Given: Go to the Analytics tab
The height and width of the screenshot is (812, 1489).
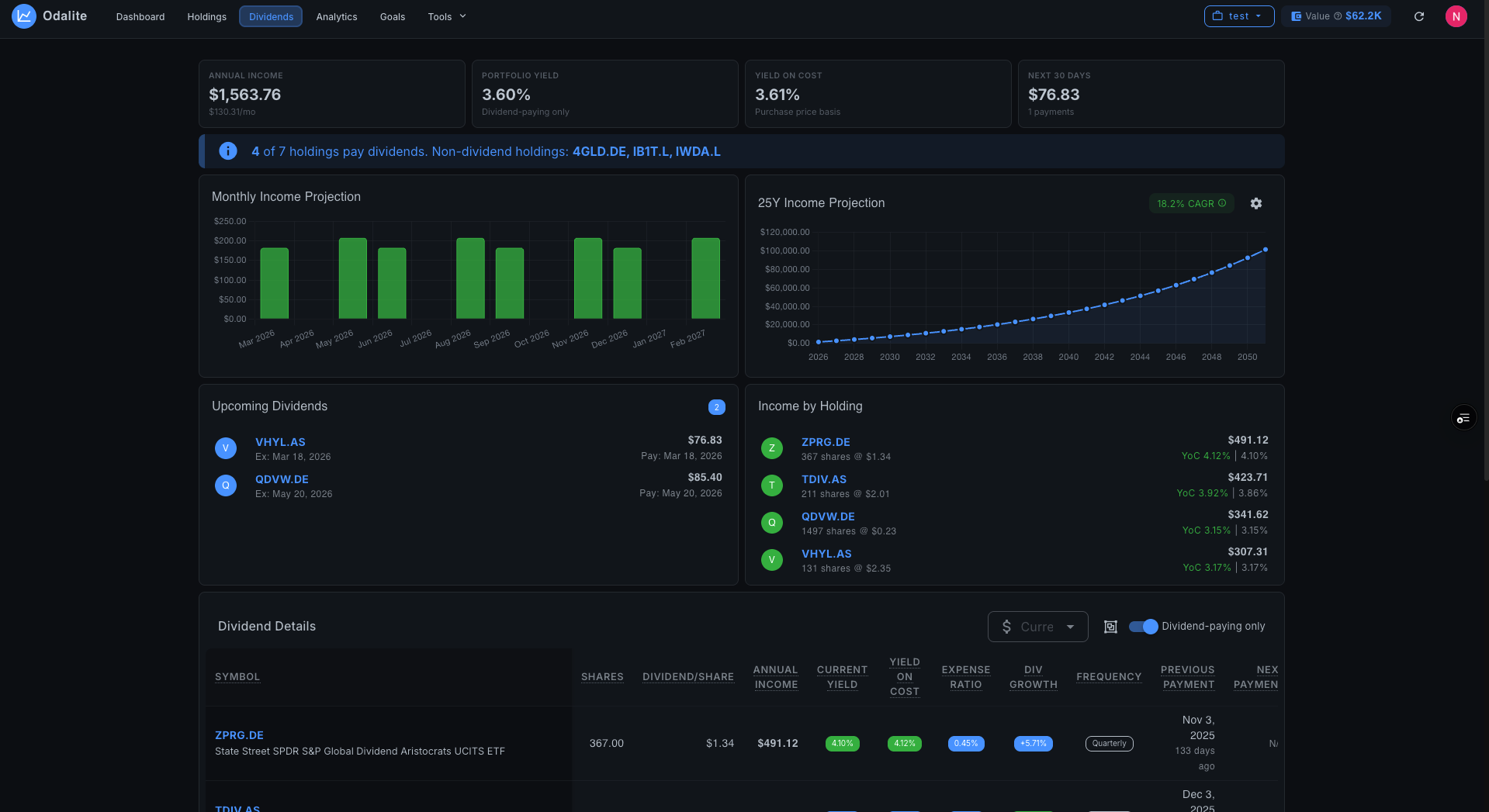Looking at the screenshot, I should click(337, 16).
